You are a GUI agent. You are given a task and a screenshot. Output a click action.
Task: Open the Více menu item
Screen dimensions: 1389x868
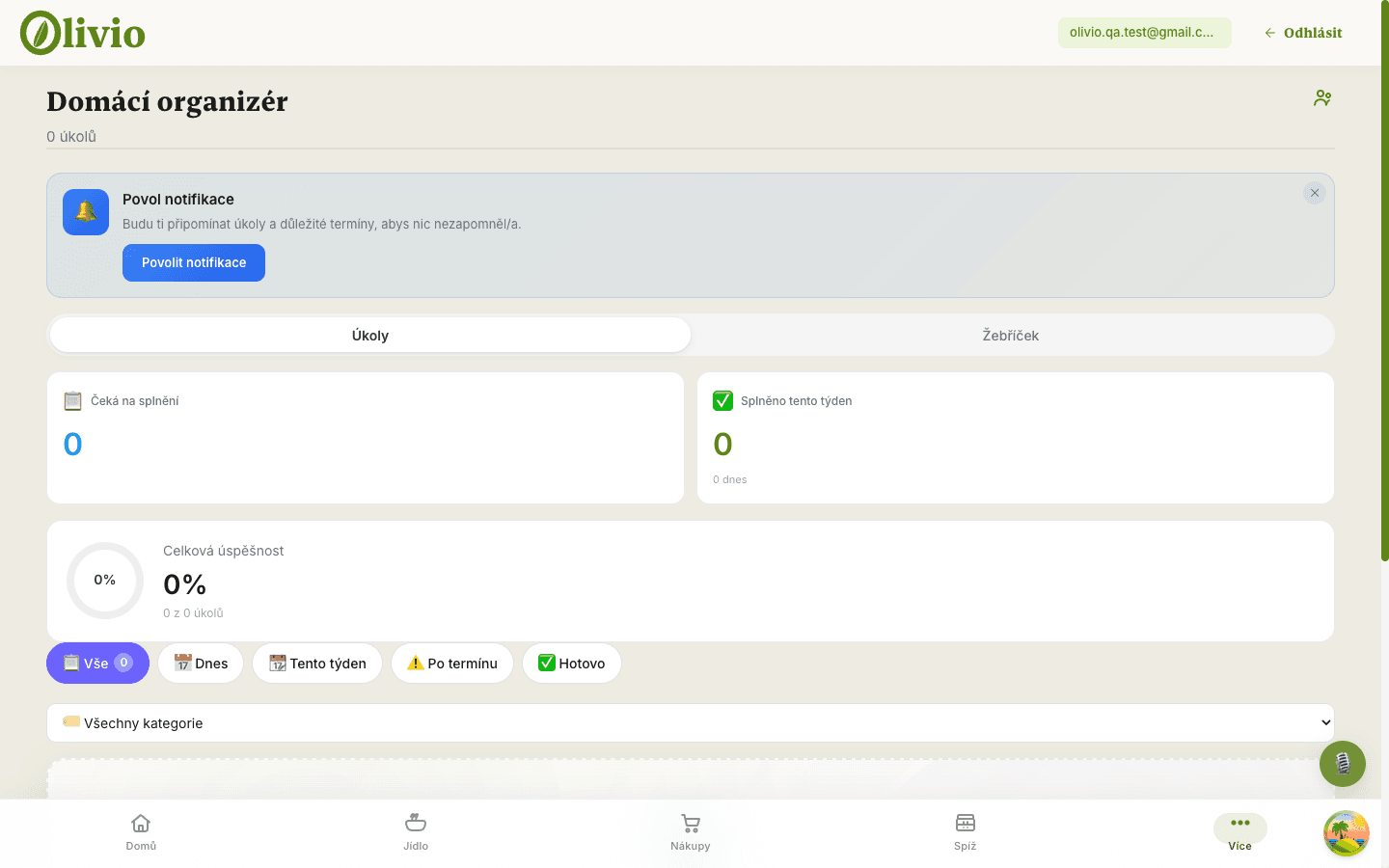(x=1240, y=832)
